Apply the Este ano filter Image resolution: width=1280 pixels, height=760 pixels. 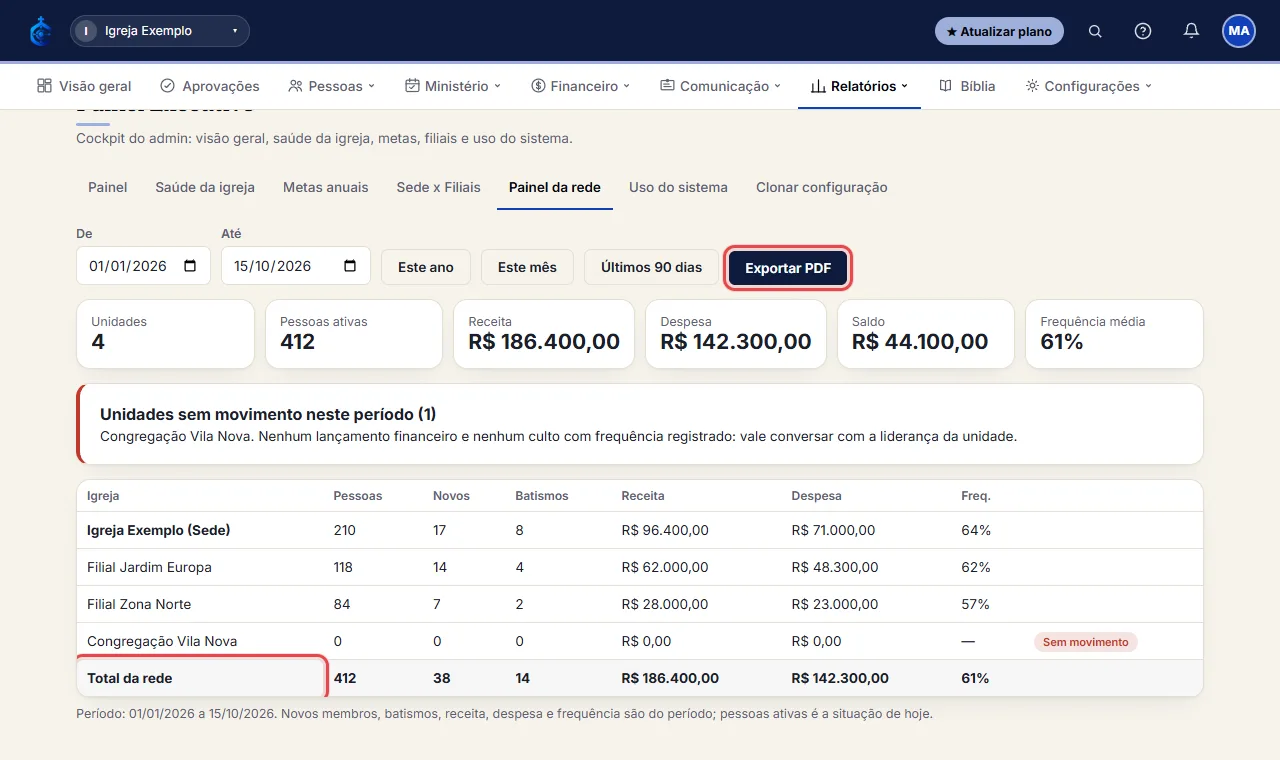pos(426,267)
